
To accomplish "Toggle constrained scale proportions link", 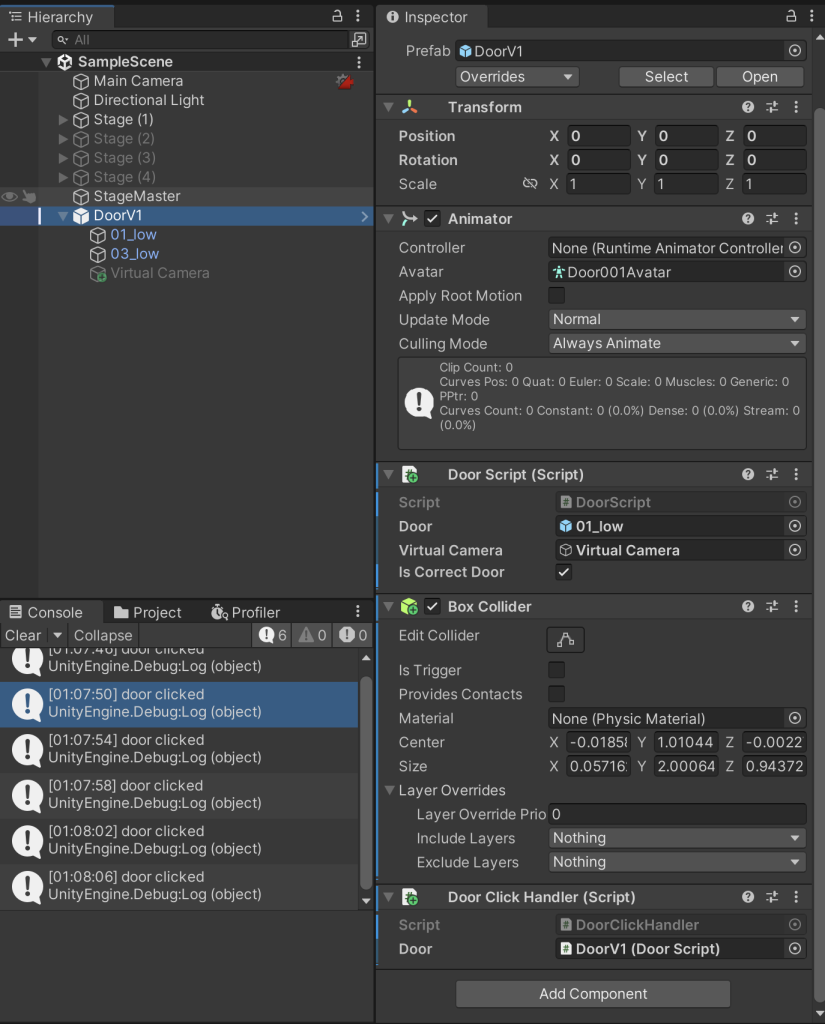I will [530, 184].
